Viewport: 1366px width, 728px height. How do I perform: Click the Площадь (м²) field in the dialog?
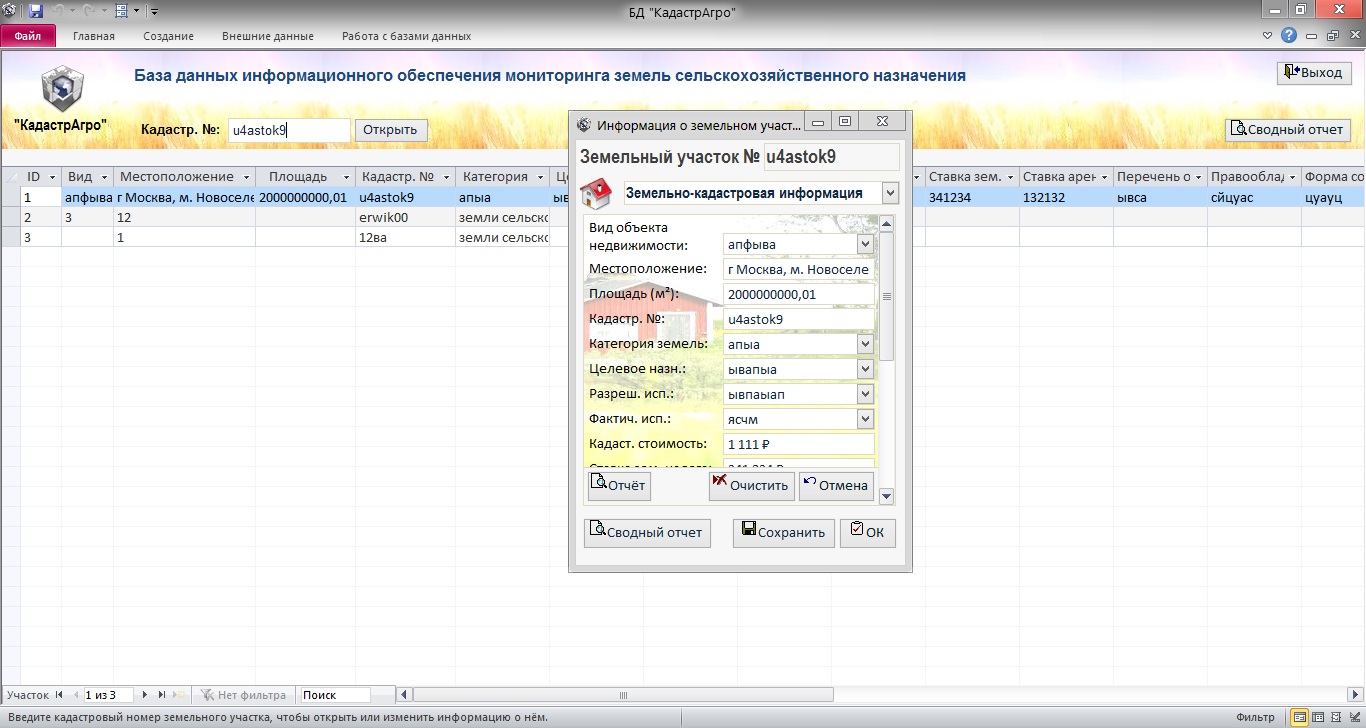coord(798,294)
